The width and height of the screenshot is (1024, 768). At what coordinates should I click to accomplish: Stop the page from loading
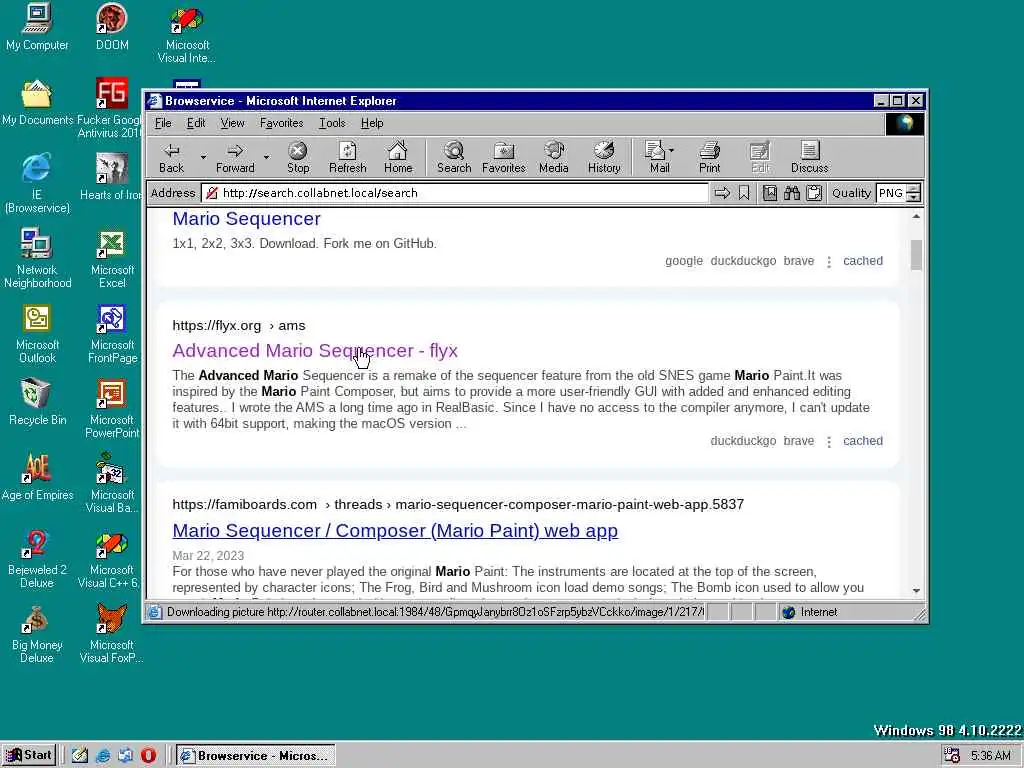(x=298, y=157)
